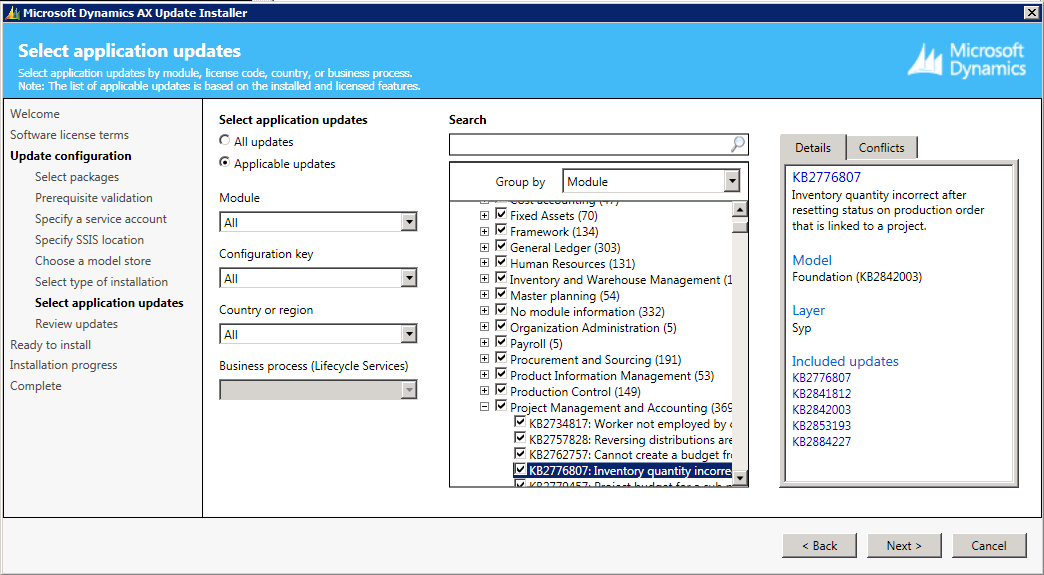
Task: Toggle the Human Resources checkbox
Action: [501, 264]
